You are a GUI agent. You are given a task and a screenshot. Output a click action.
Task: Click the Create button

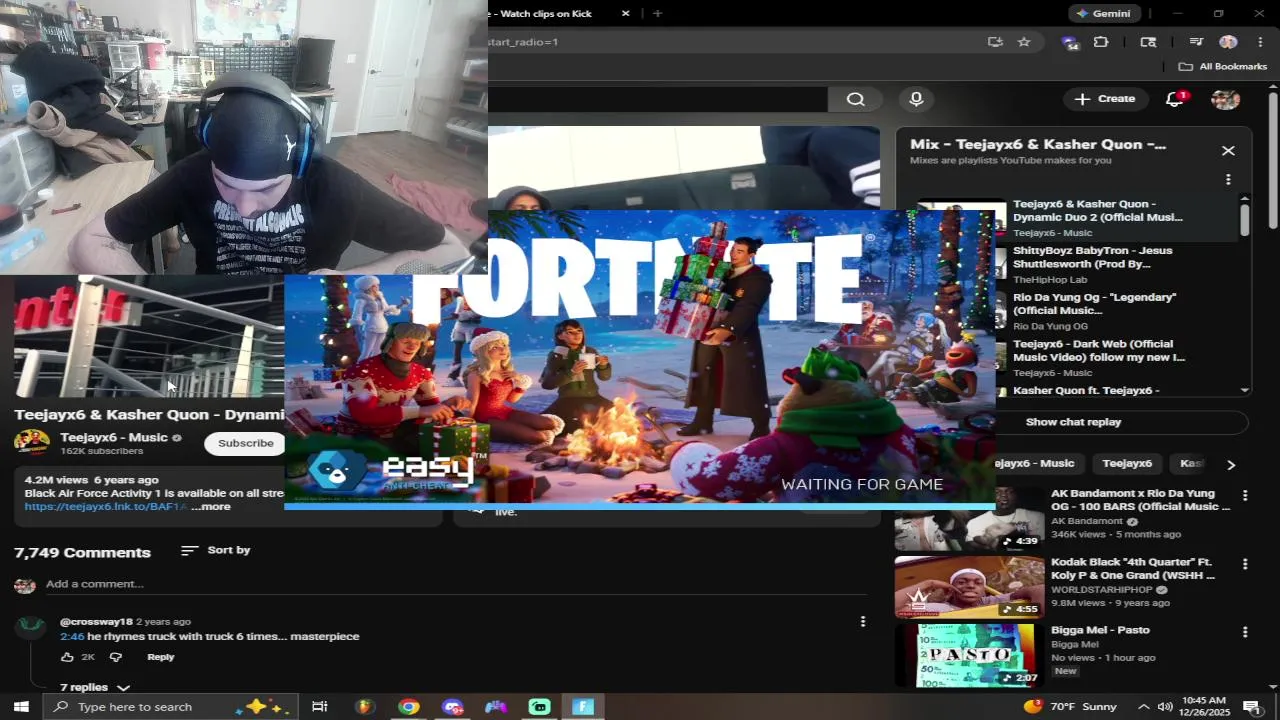point(1105,99)
